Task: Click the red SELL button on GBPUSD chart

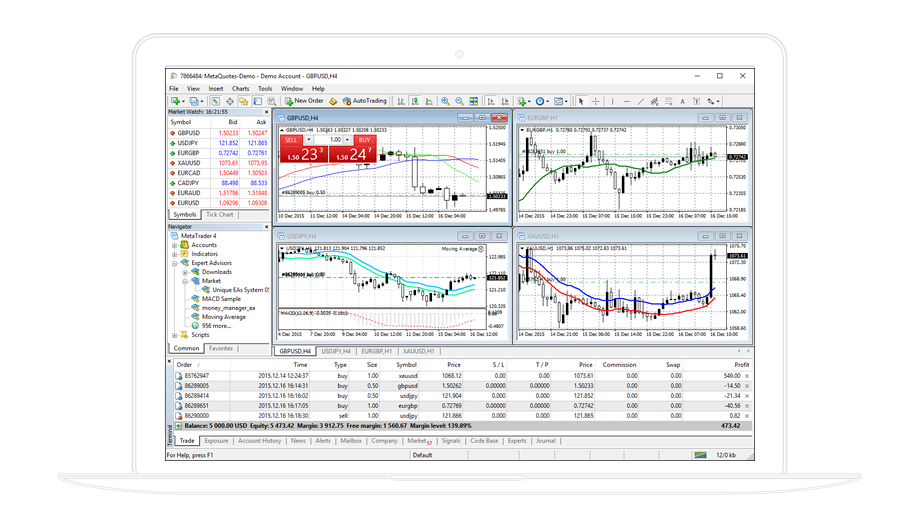Action: [x=291, y=140]
